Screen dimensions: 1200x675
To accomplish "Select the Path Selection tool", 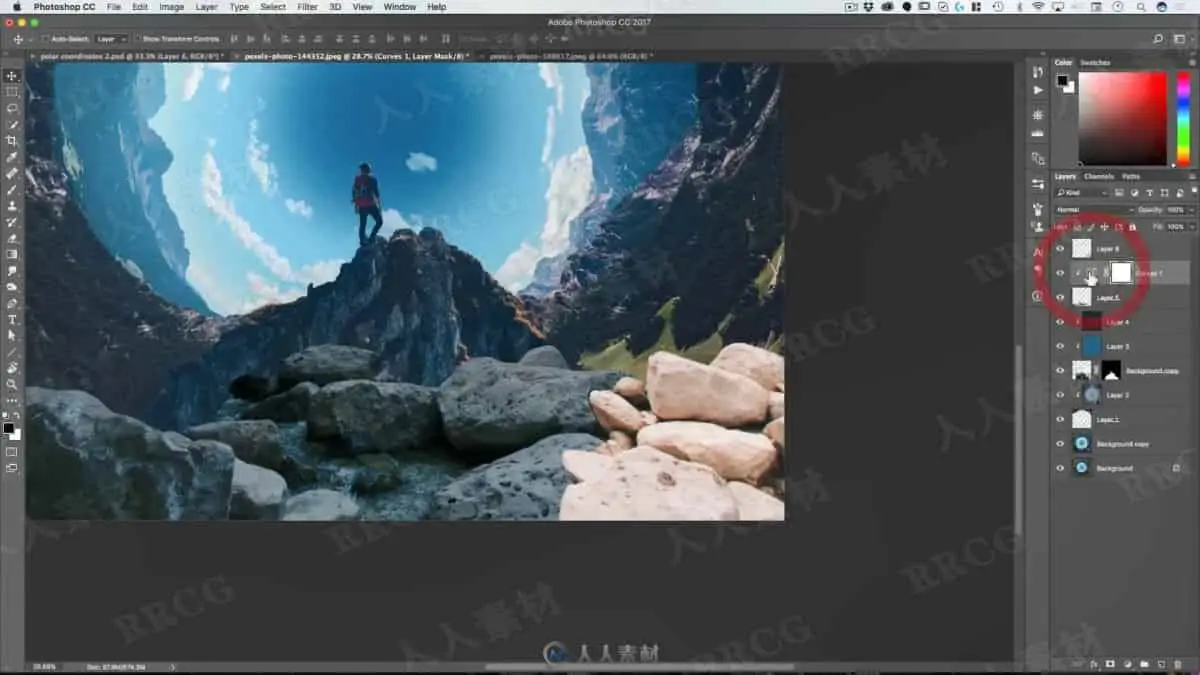I will pos(12,335).
